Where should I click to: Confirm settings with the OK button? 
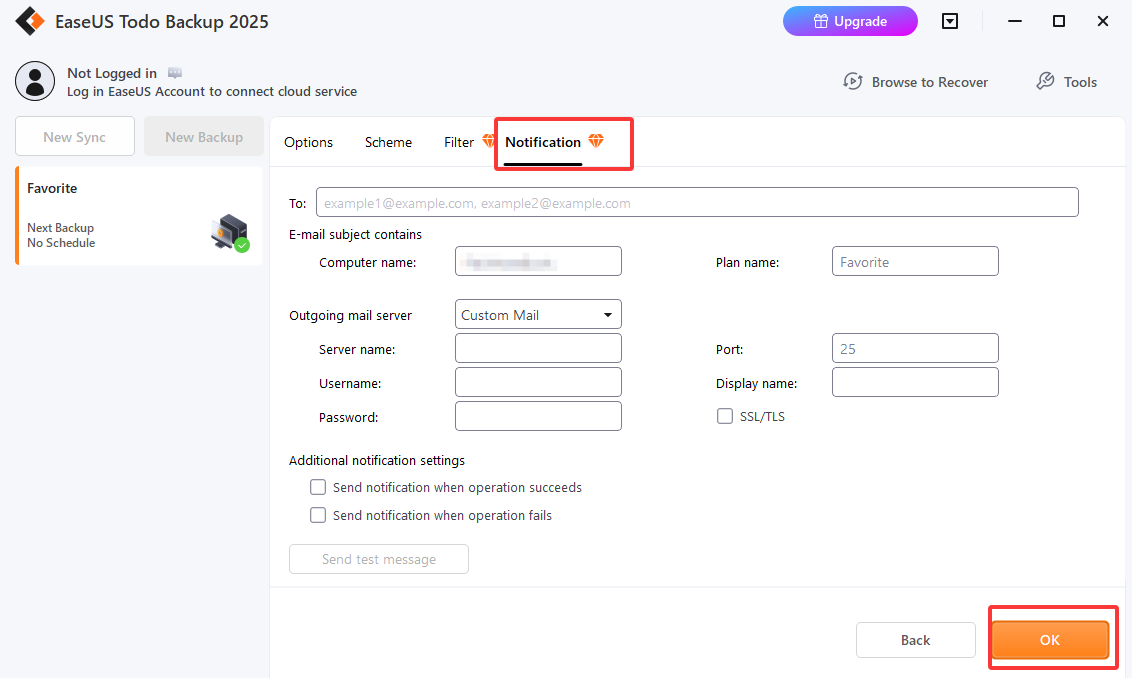click(1050, 640)
